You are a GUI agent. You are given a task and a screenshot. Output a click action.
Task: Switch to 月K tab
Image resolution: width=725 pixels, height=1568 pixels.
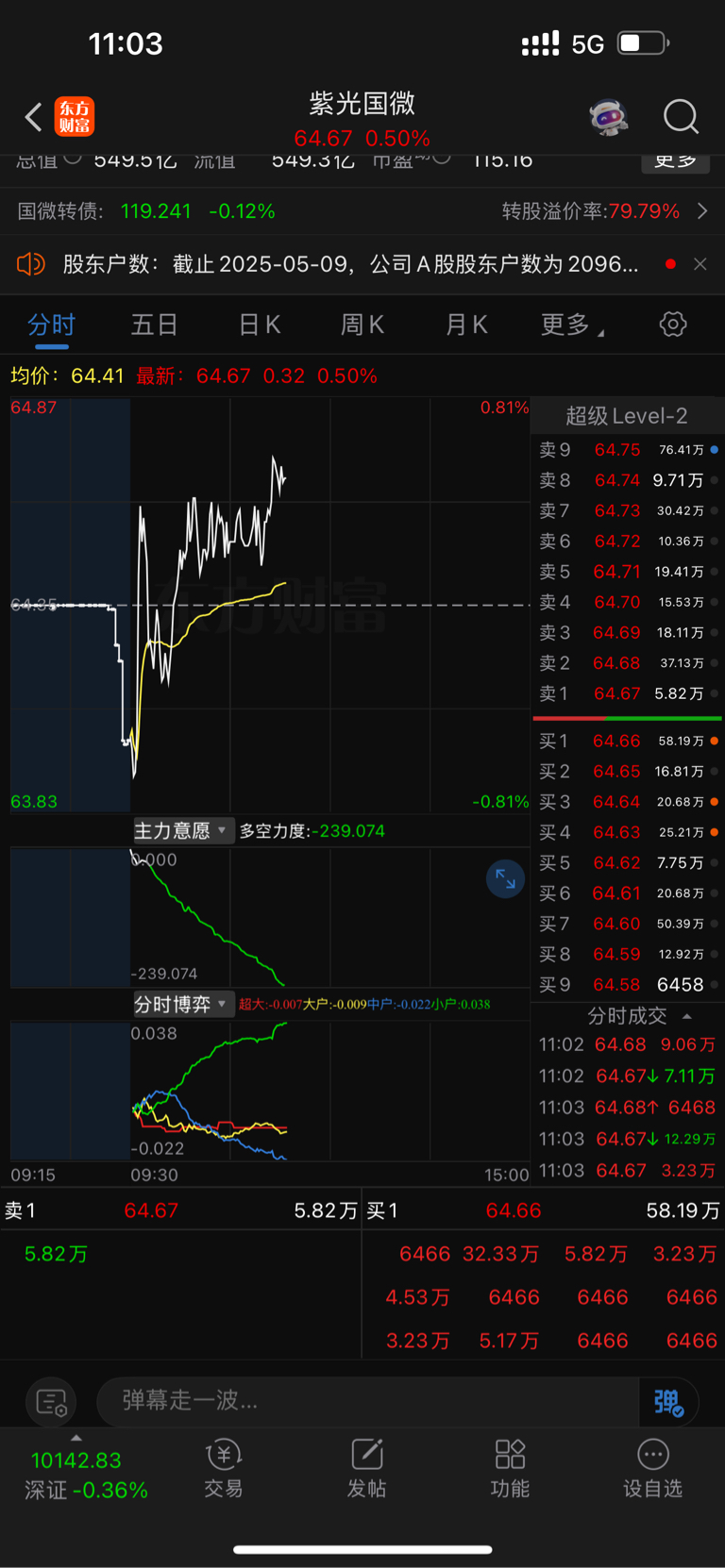[x=466, y=325]
